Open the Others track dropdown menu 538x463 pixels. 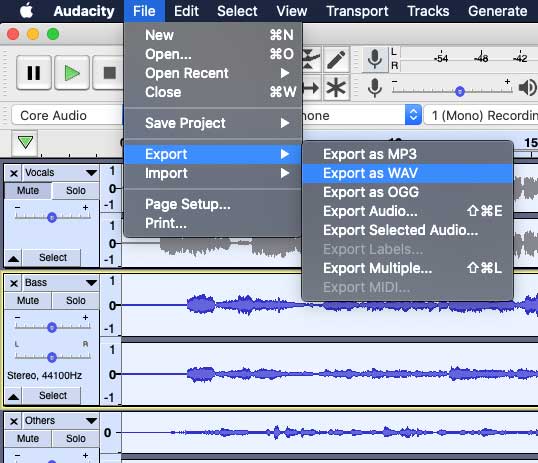pos(91,421)
